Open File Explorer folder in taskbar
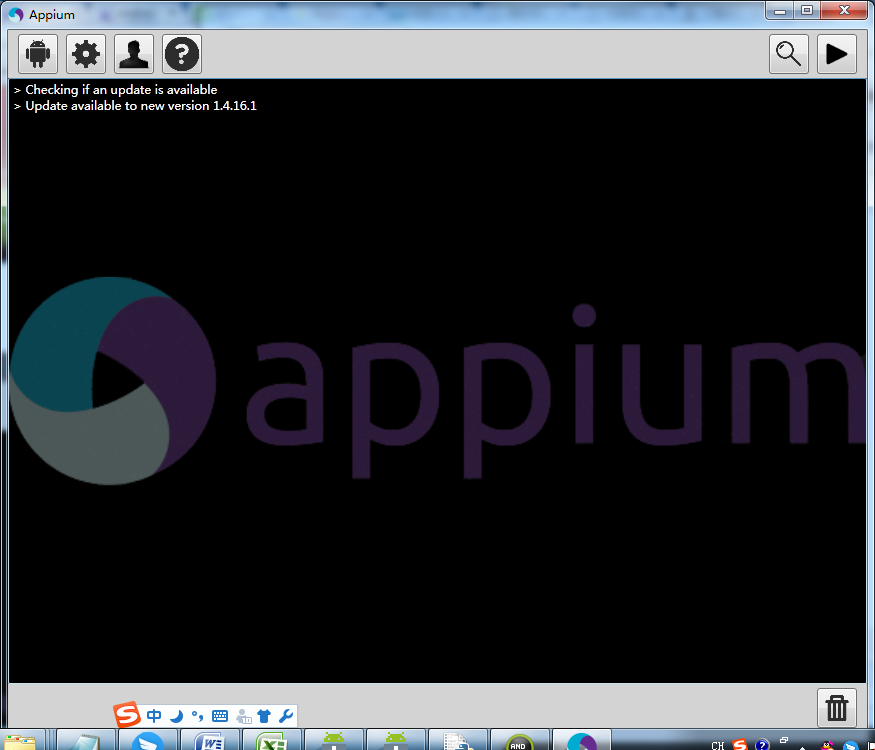Viewport: 875px width, 750px height. [21, 741]
